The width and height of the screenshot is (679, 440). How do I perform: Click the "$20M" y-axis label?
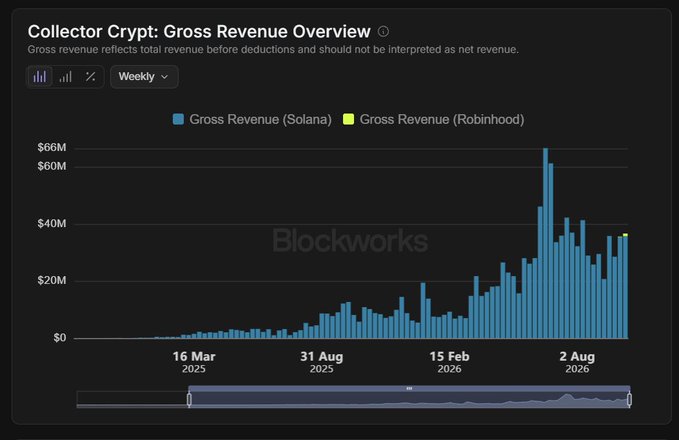coord(52,281)
